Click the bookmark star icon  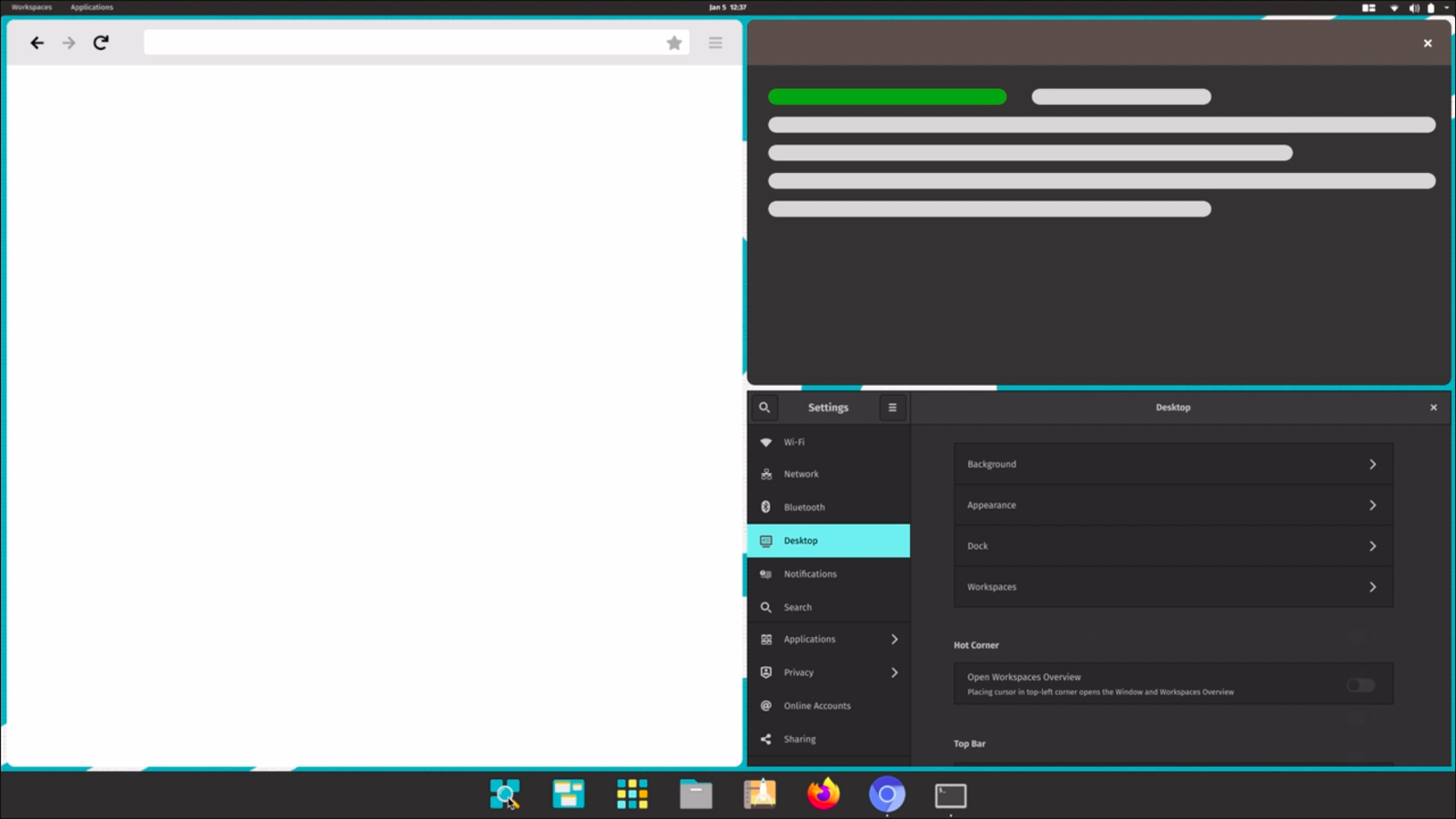coord(674,43)
